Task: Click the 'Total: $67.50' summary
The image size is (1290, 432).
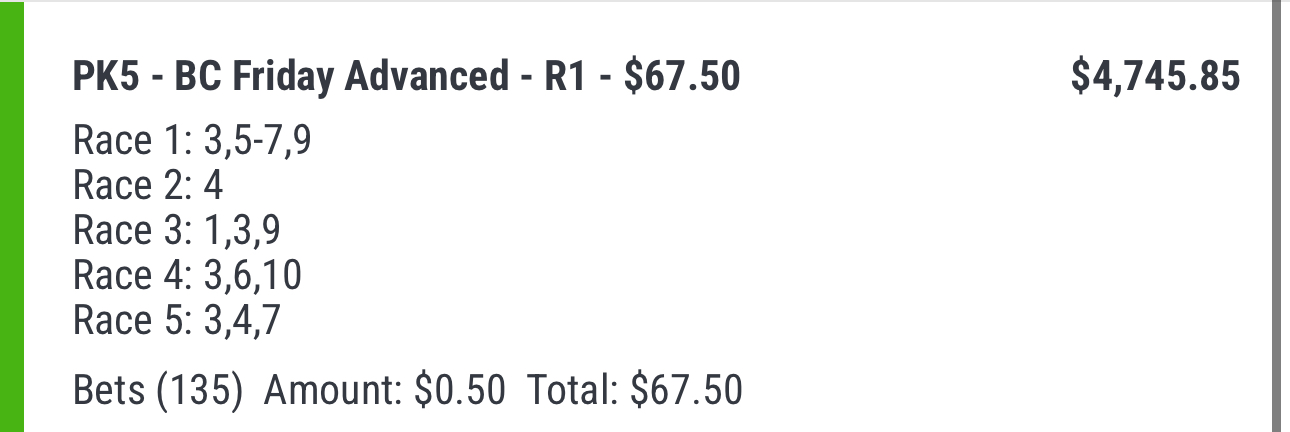Action: coord(635,390)
